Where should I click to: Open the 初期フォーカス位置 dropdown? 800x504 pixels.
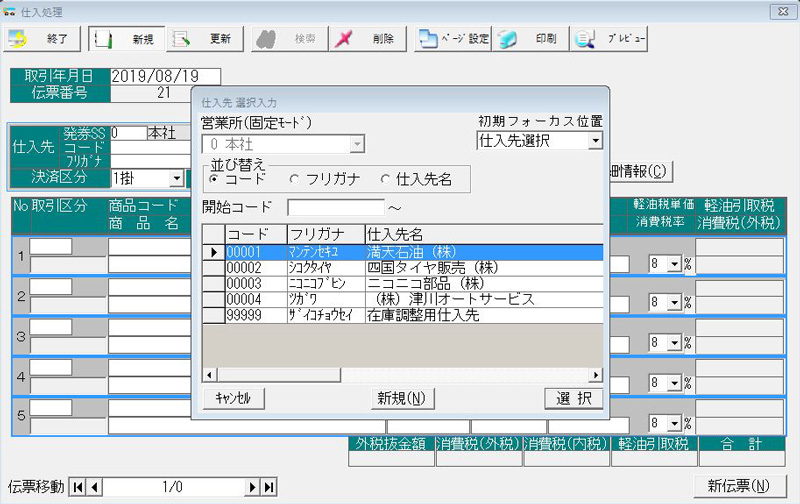pos(596,141)
